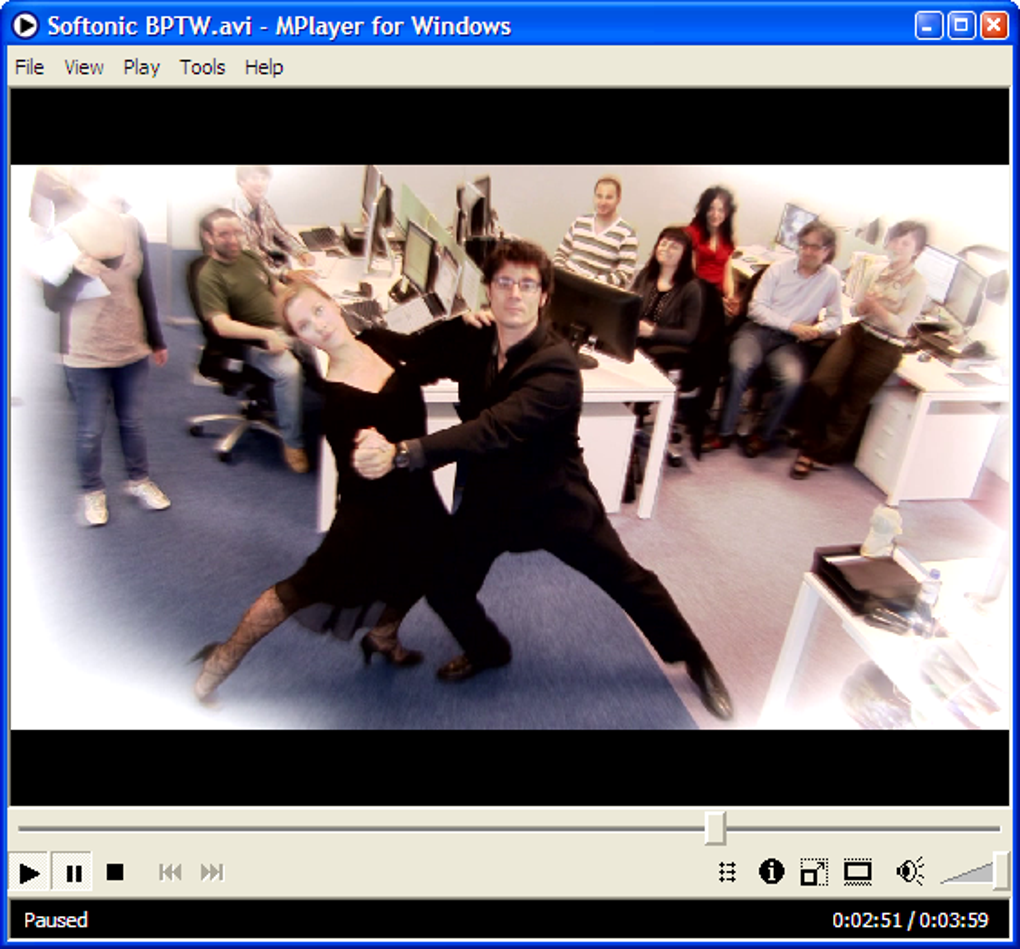Click the Paused status text
The image size is (1020, 949).
55,920
